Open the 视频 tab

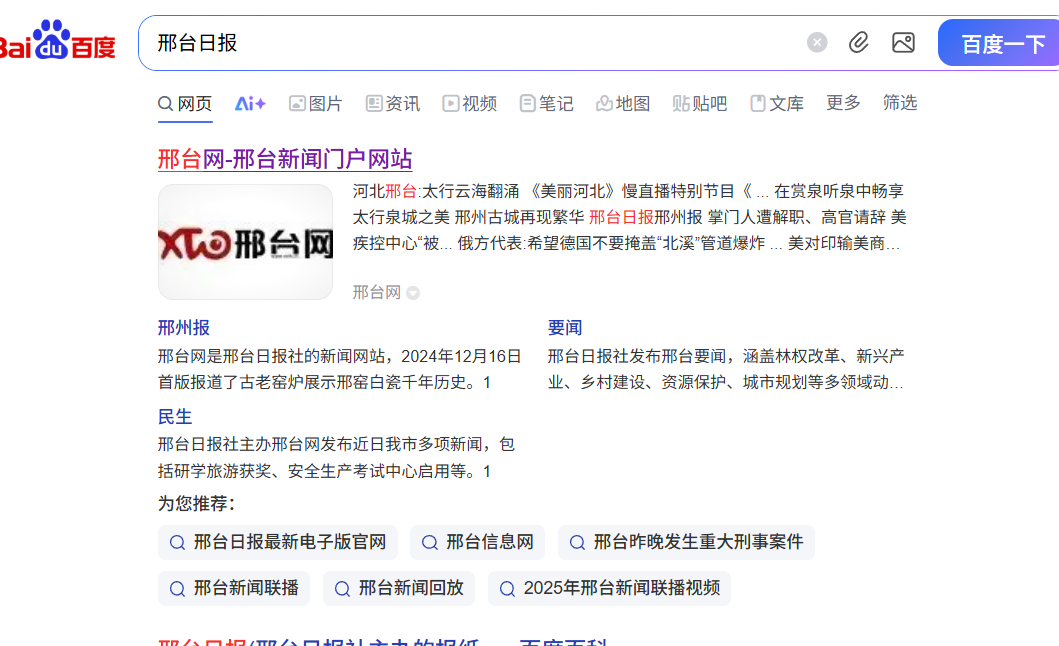click(x=469, y=103)
